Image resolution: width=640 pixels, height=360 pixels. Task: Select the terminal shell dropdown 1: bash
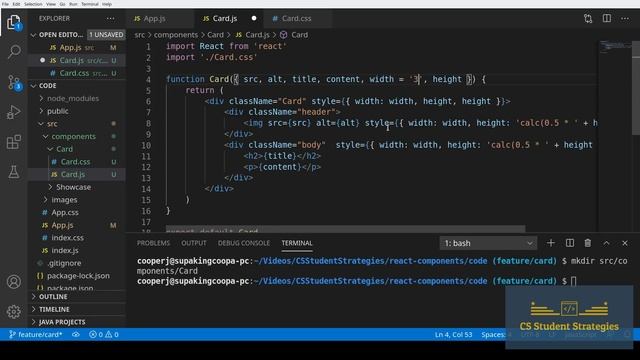(x=488, y=243)
